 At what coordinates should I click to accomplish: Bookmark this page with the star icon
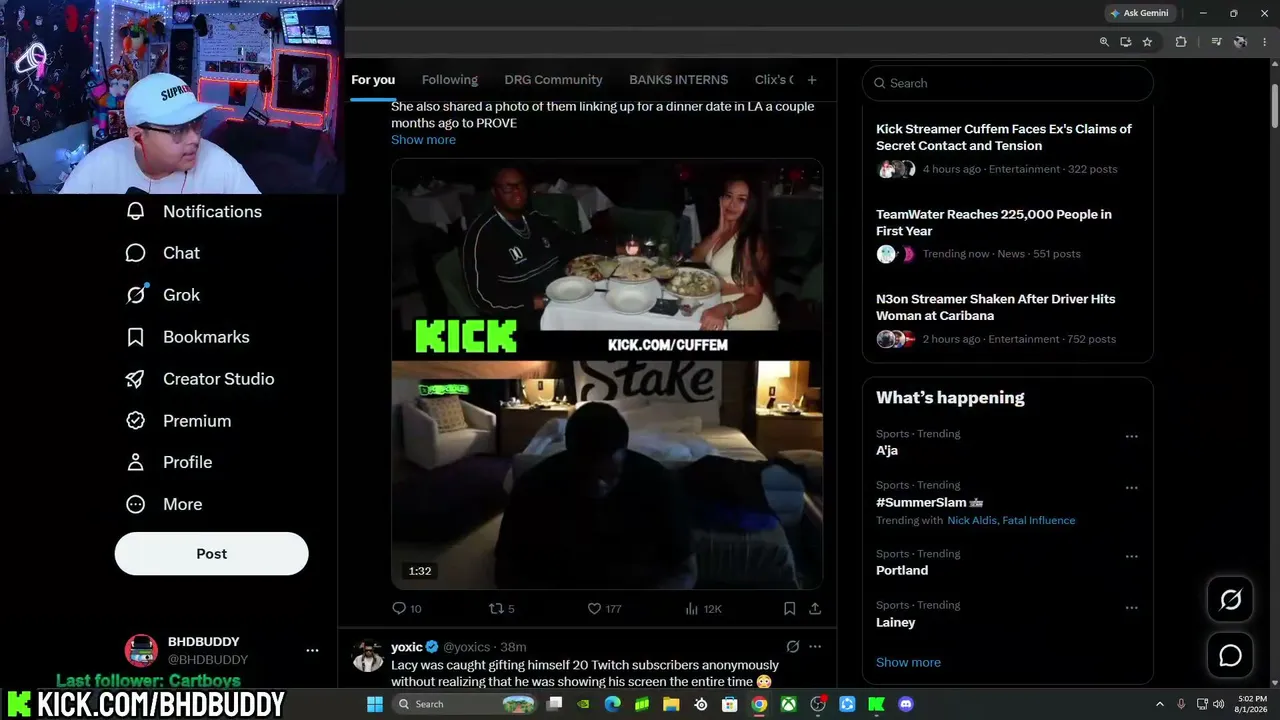tap(1147, 42)
